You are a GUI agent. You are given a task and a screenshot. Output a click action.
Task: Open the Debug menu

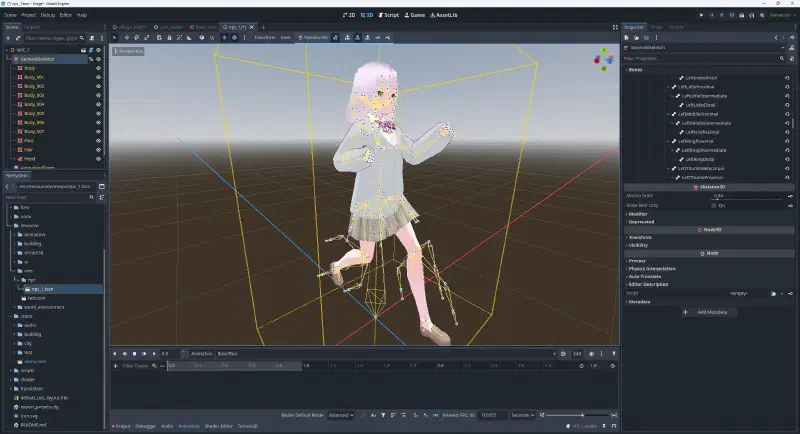[47, 15]
